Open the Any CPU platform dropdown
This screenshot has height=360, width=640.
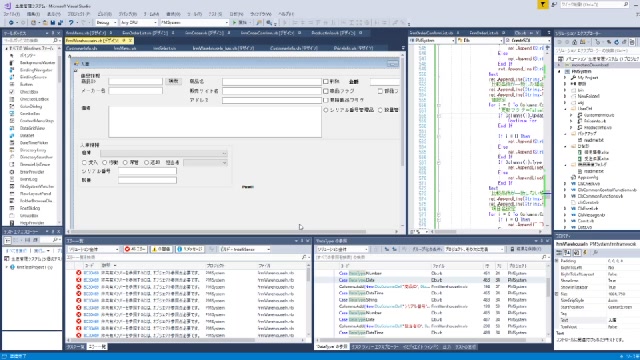[138, 22]
